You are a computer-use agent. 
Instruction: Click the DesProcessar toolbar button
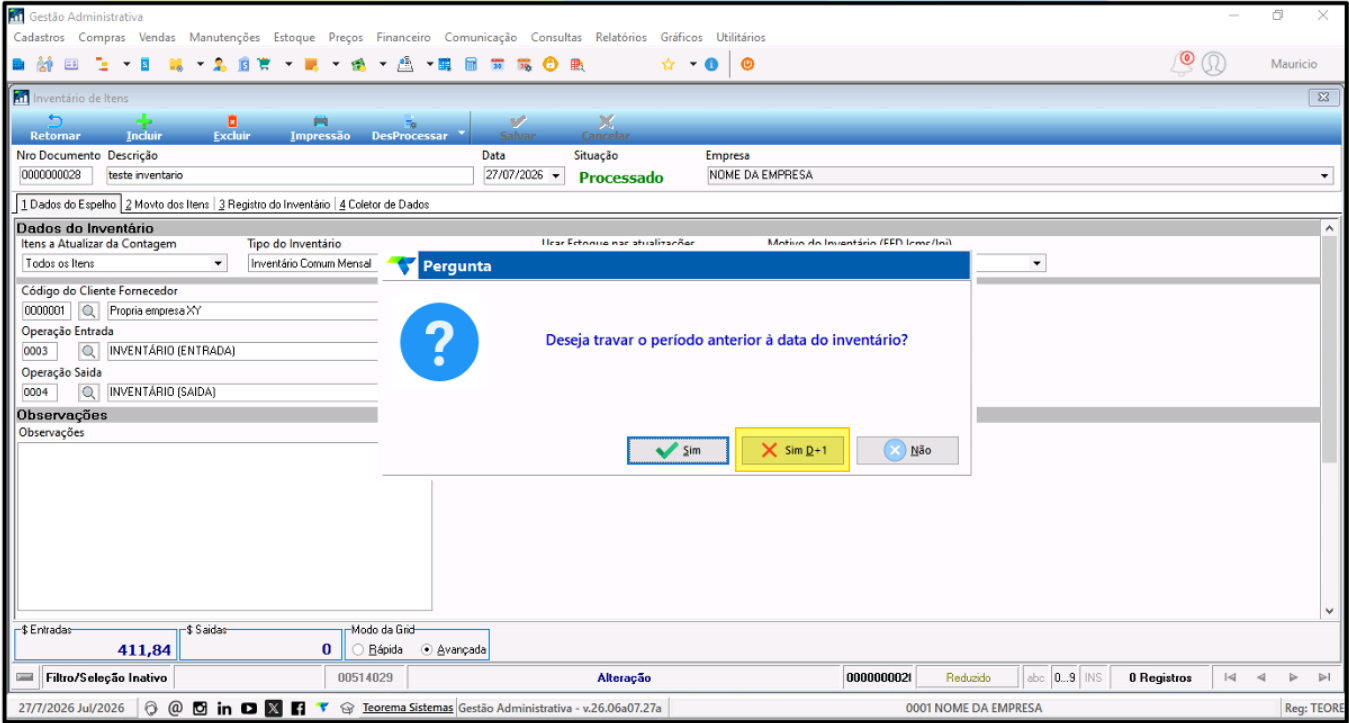pos(409,127)
